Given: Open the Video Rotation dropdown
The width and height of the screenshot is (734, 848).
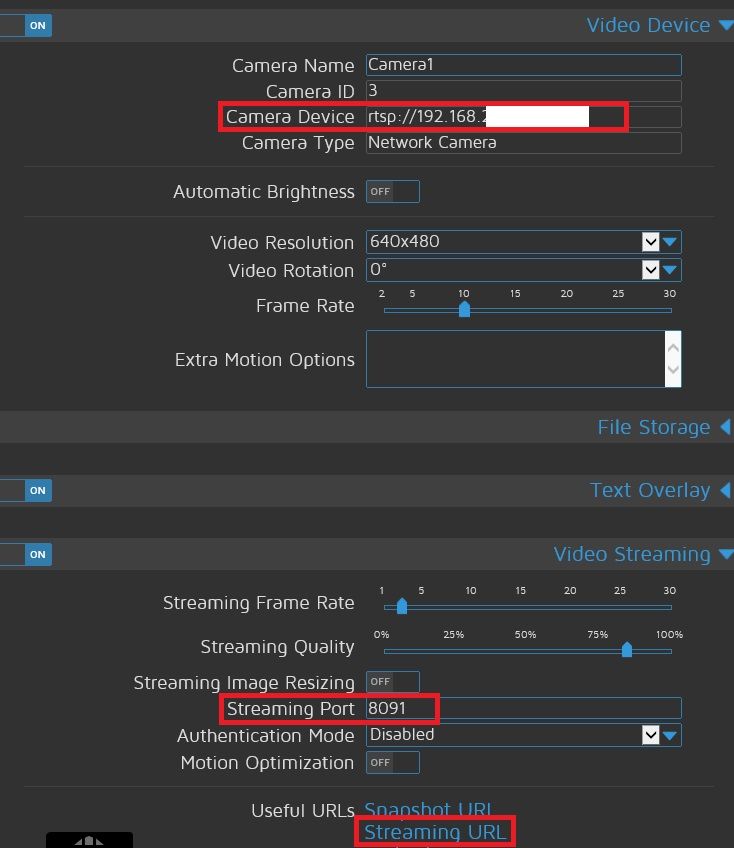Looking at the screenshot, I should pyautogui.click(x=660, y=270).
